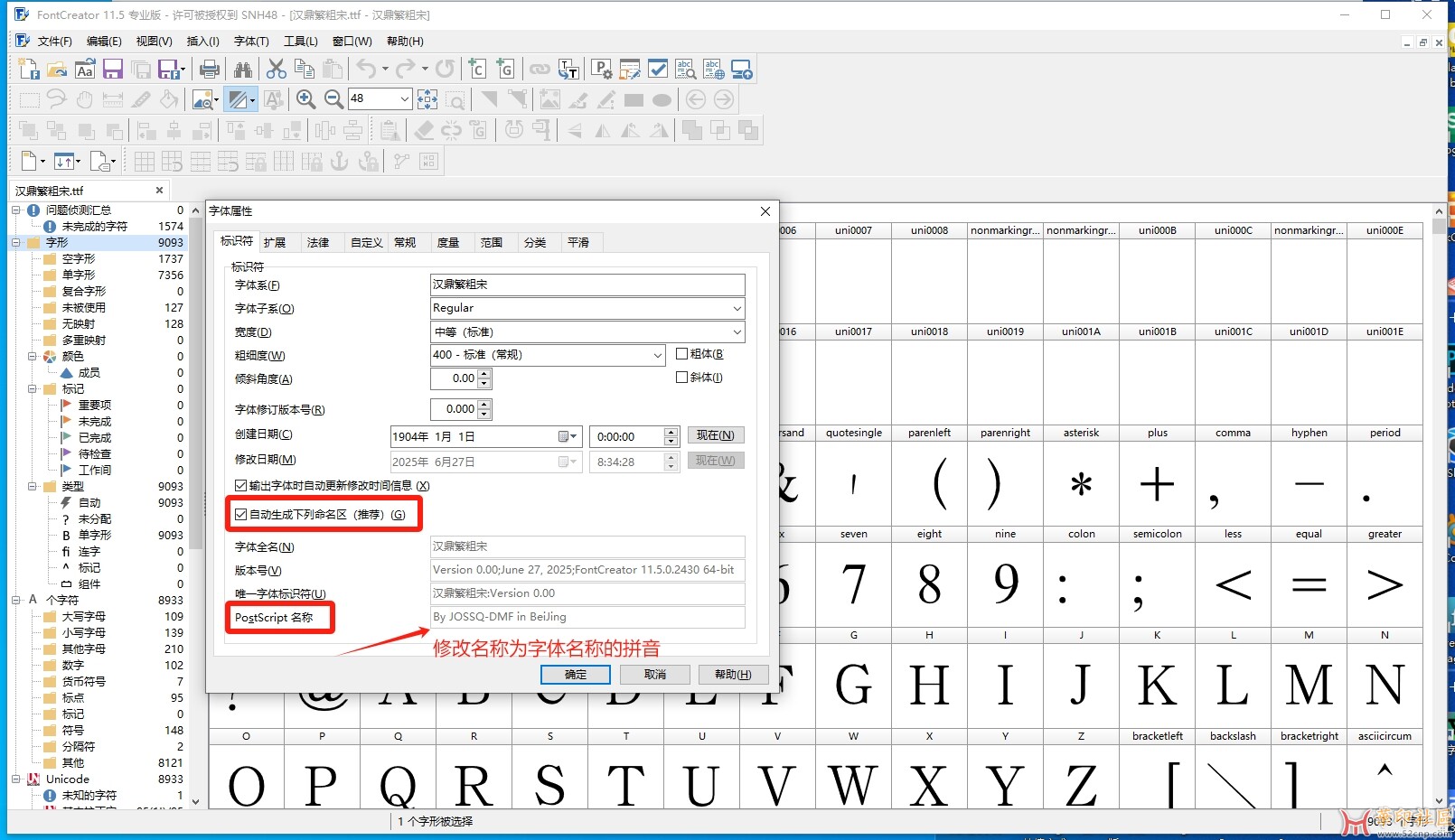Click the 确定 button
The width and height of the screenshot is (1455, 840).
576,675
